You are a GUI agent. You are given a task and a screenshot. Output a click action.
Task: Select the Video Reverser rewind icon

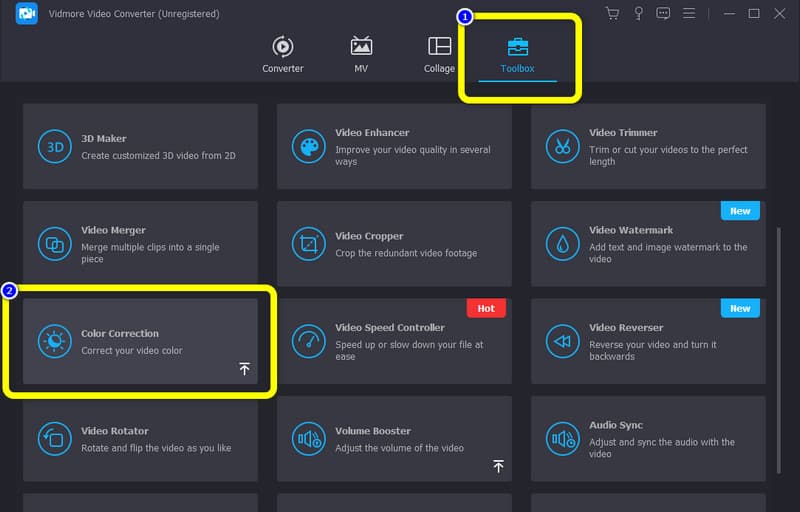pyautogui.click(x=562, y=342)
